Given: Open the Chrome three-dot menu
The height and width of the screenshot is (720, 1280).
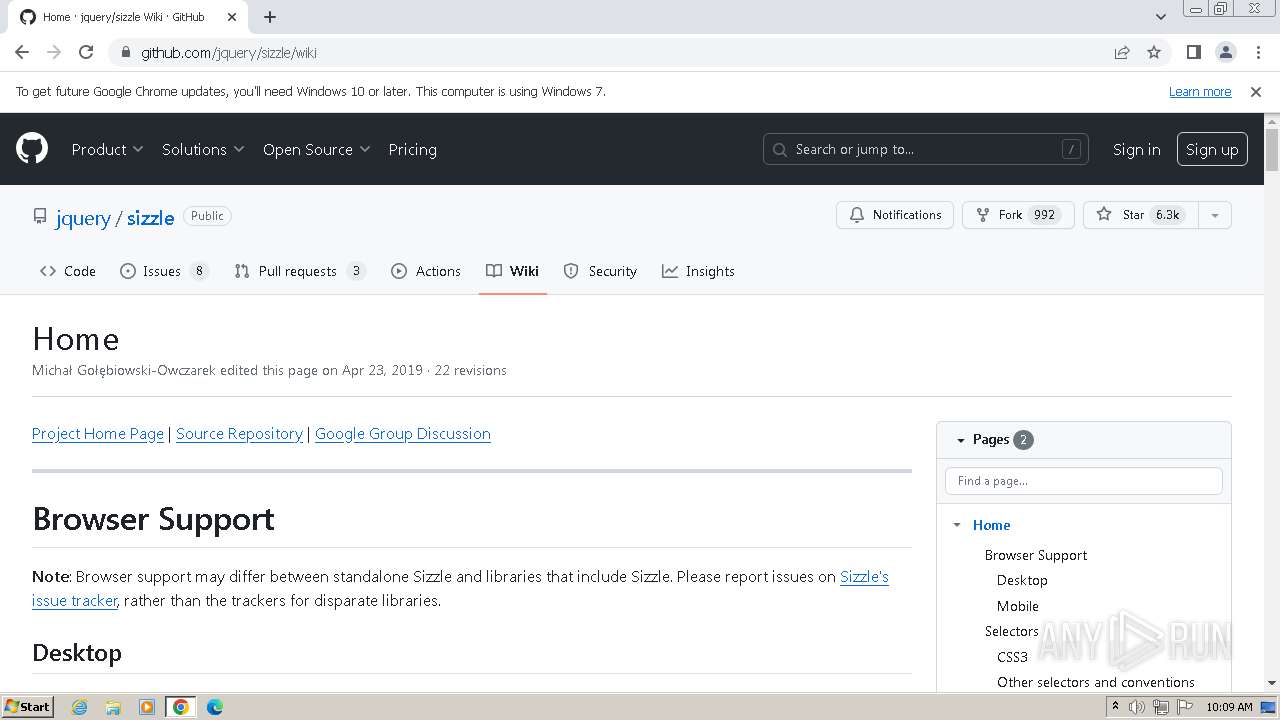Looking at the screenshot, I should coord(1257,52).
